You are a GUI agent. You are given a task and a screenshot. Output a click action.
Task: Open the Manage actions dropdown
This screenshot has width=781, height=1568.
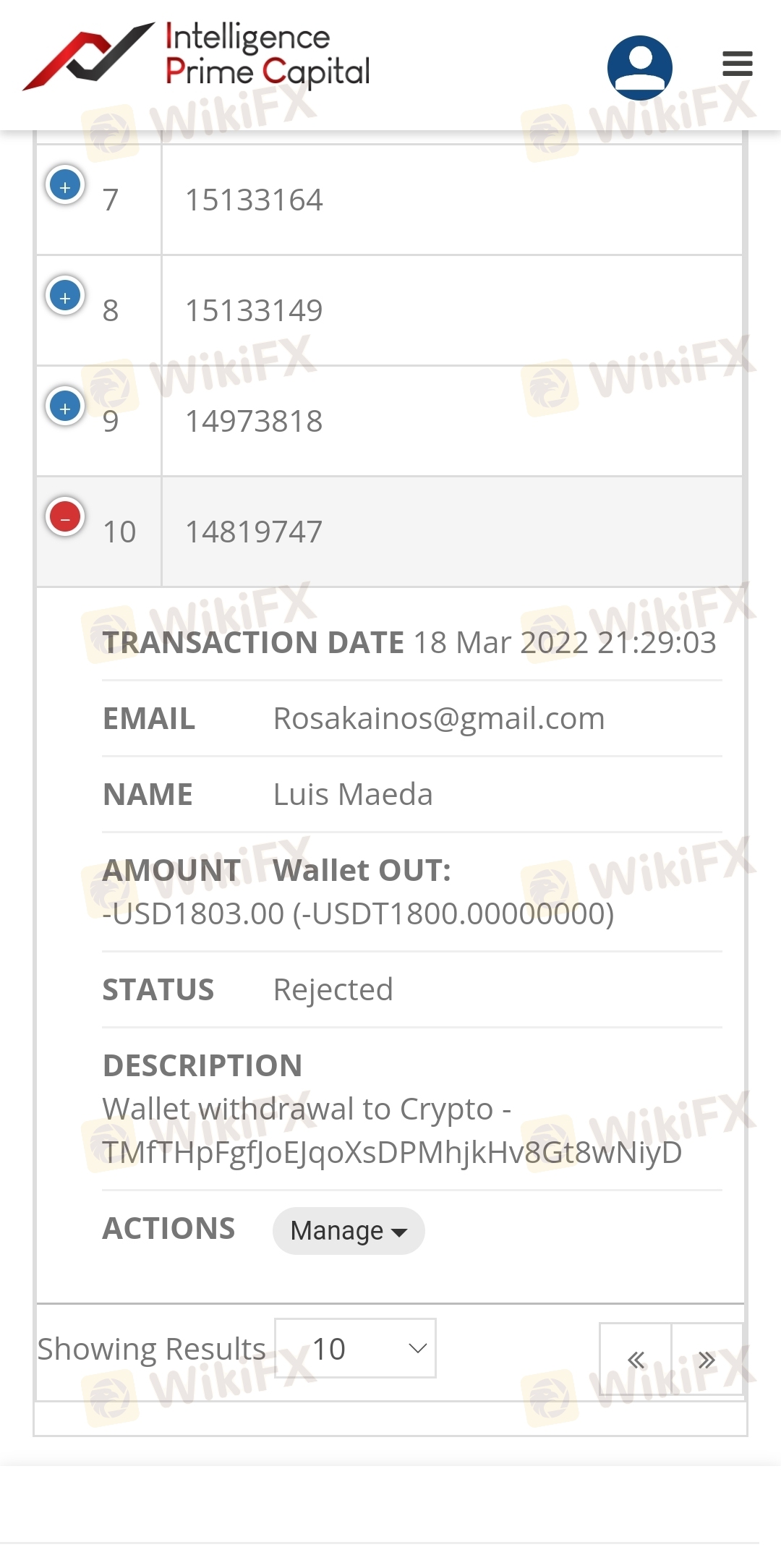point(349,1230)
